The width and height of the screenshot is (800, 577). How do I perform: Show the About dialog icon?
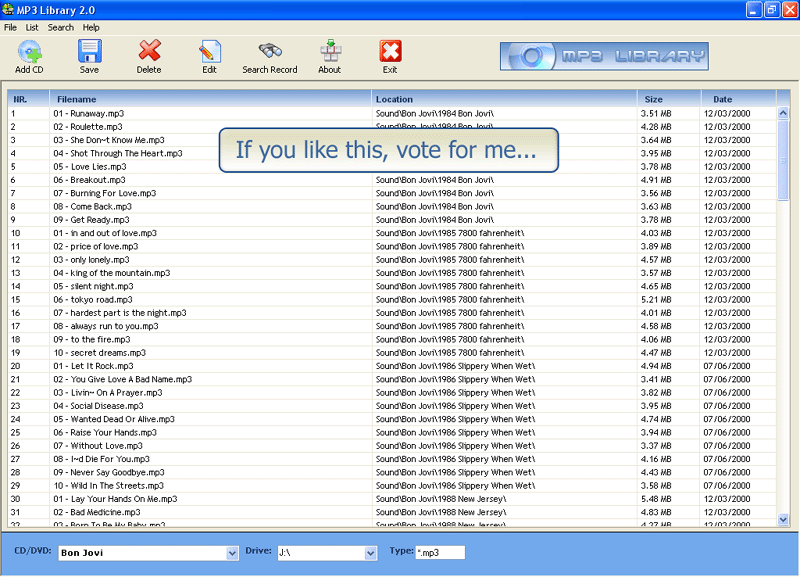coord(329,52)
